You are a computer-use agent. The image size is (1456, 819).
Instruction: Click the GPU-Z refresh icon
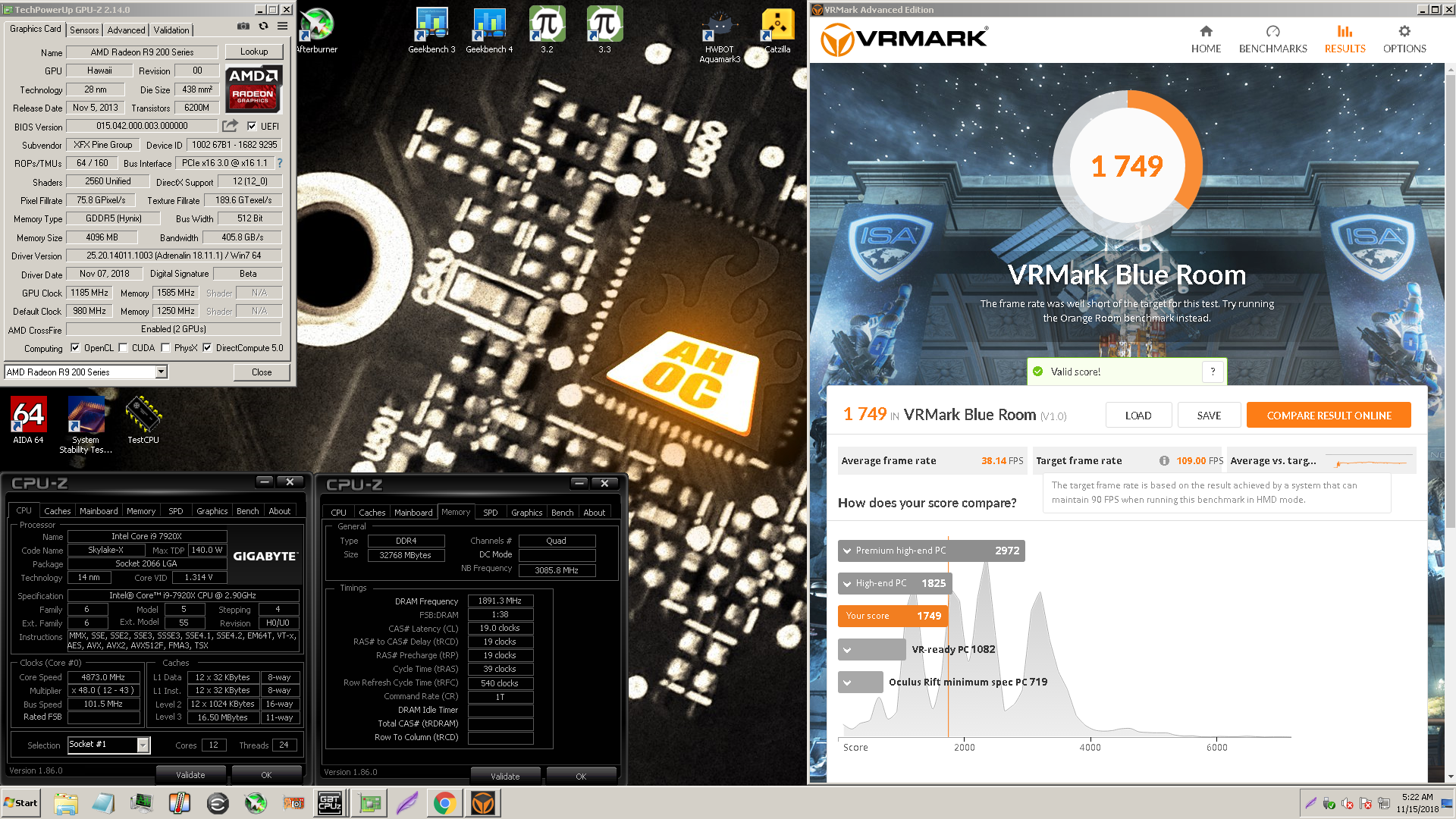pyautogui.click(x=263, y=27)
